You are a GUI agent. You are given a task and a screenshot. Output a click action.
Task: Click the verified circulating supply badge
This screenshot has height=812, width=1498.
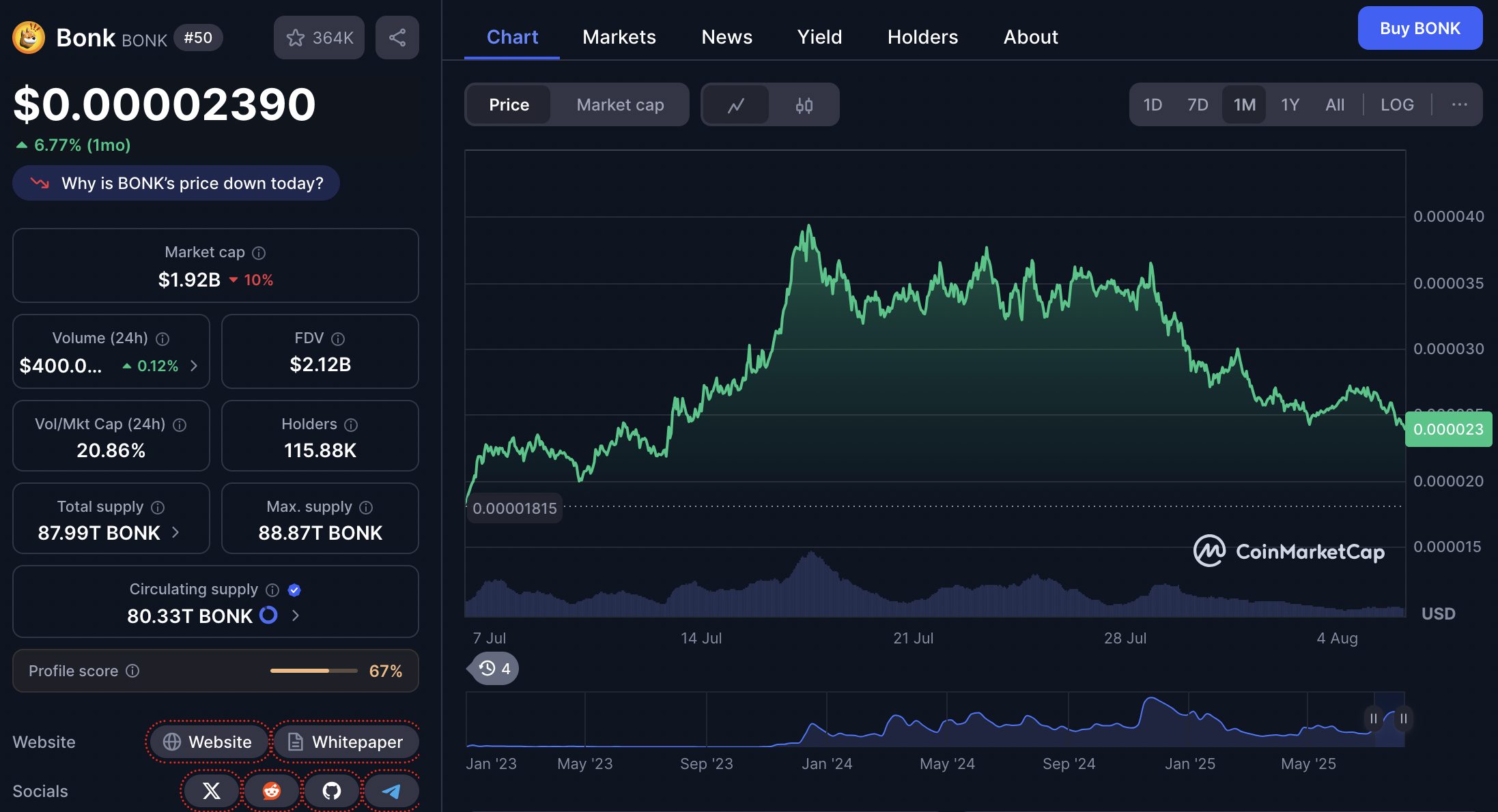coord(294,590)
